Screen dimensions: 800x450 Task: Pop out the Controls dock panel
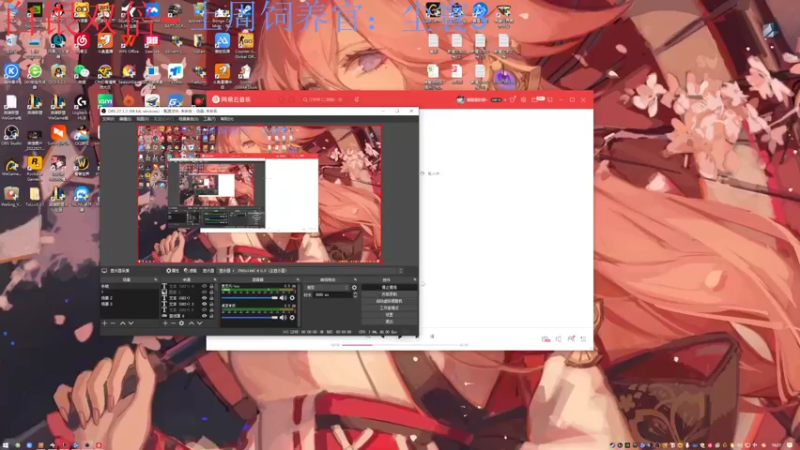(x=415, y=280)
